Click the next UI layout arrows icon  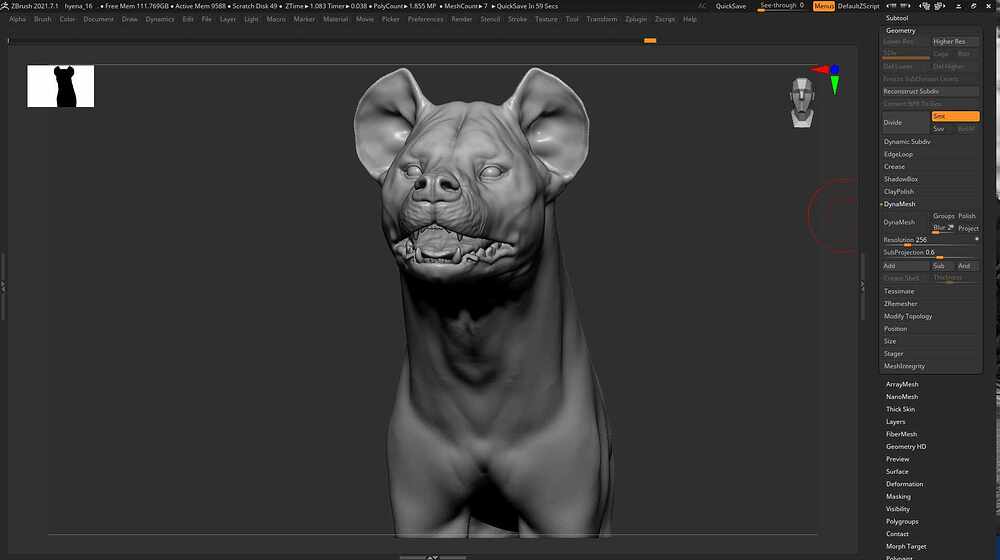click(x=906, y=6)
